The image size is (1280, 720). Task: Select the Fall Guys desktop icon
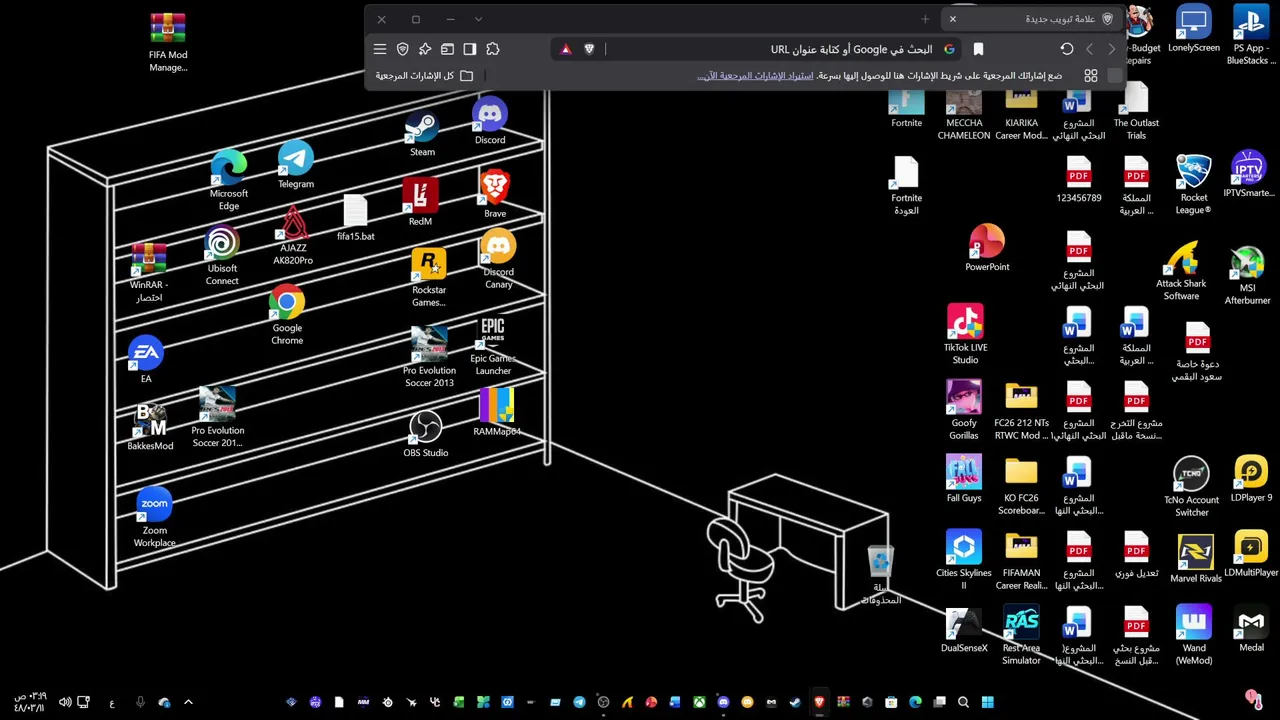click(964, 479)
